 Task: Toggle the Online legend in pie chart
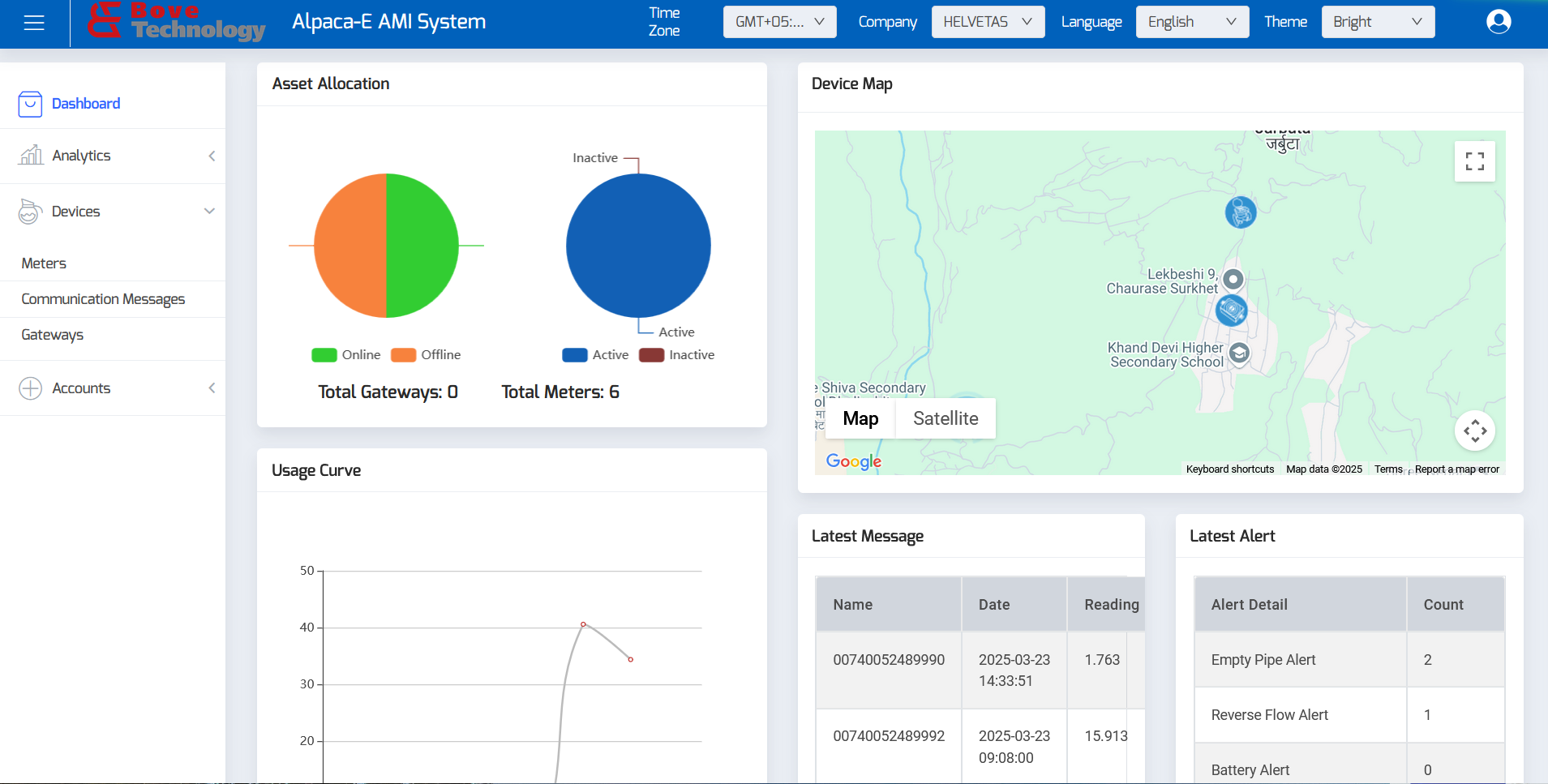[346, 355]
